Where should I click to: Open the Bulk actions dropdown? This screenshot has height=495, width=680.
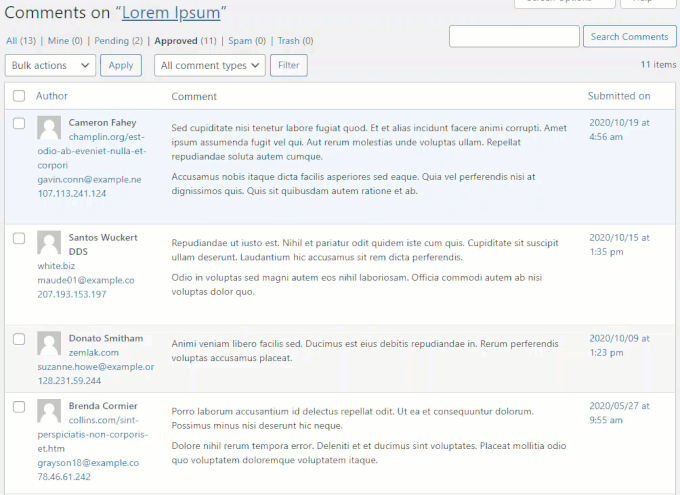tap(50, 66)
